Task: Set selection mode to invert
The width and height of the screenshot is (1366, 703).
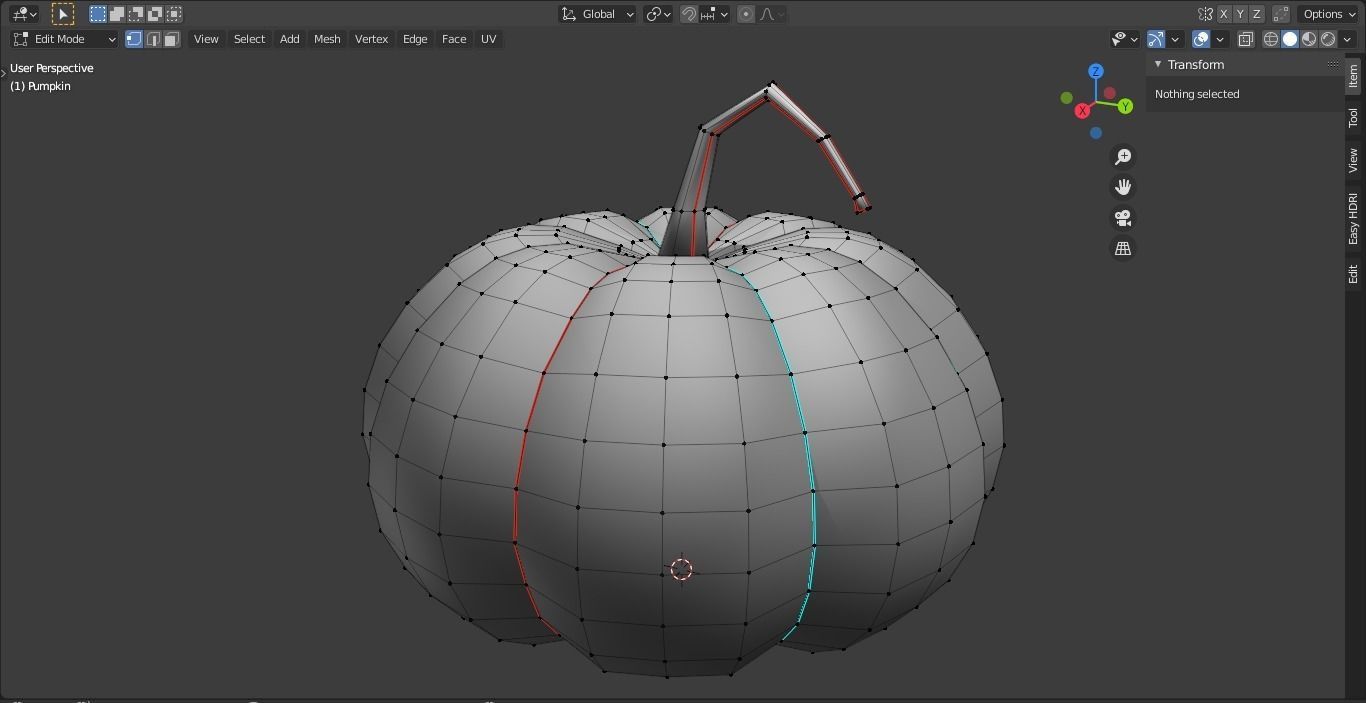Action: coord(155,14)
